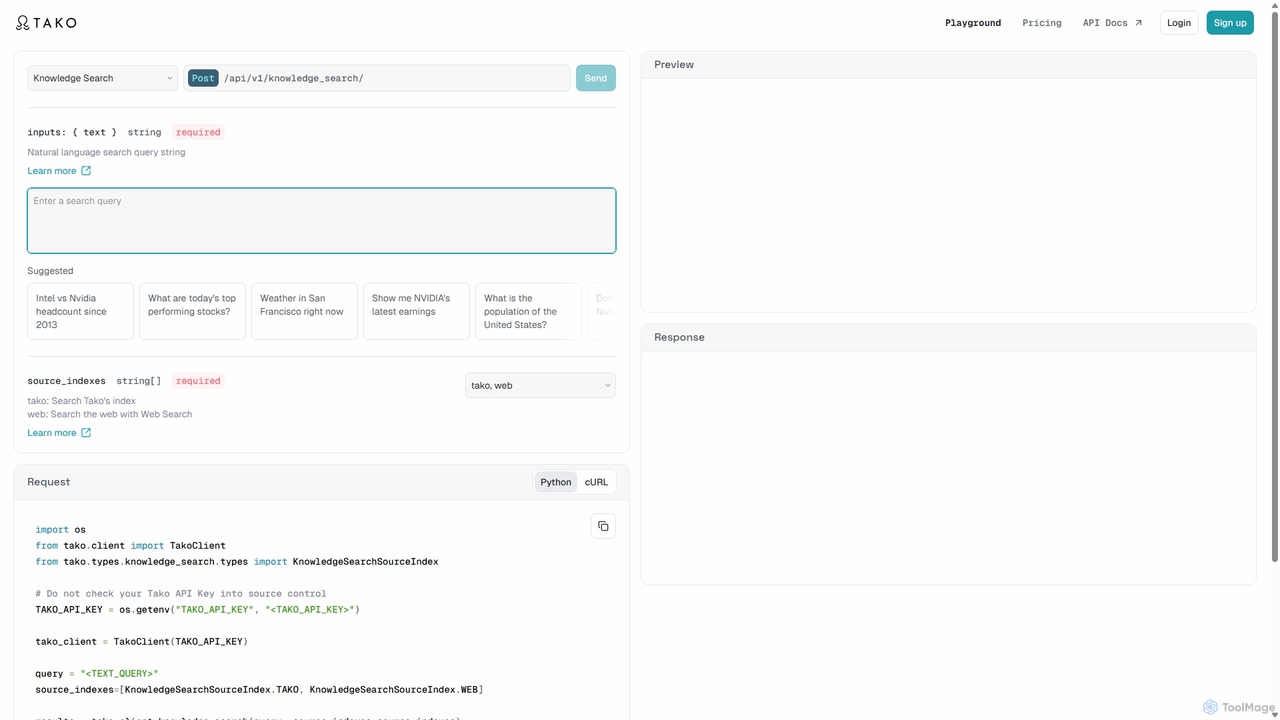This screenshot has width=1280, height=720.
Task: Click the Preview panel heading
Action: 674,64
